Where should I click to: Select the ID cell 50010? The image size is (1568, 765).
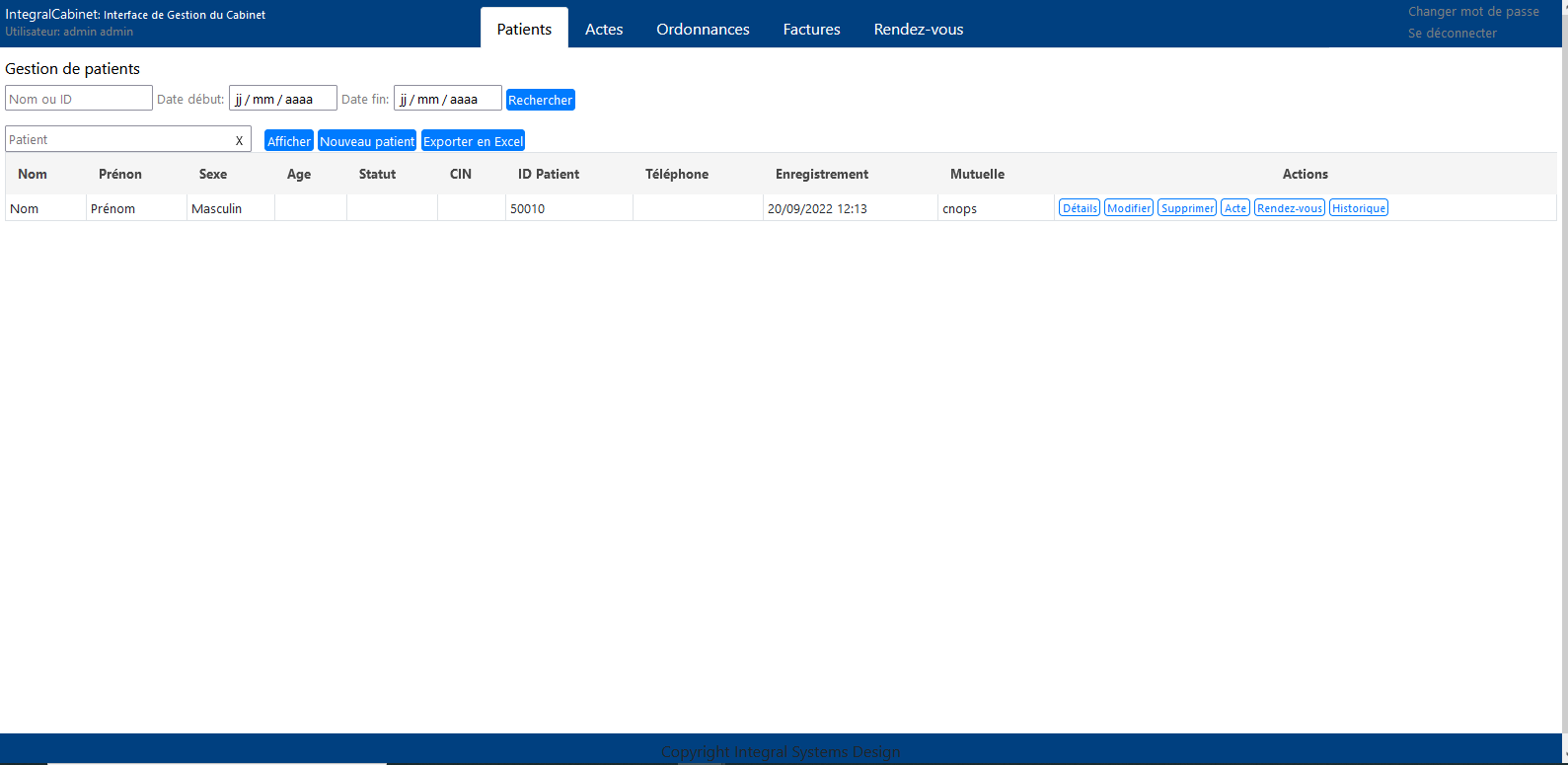[x=569, y=208]
